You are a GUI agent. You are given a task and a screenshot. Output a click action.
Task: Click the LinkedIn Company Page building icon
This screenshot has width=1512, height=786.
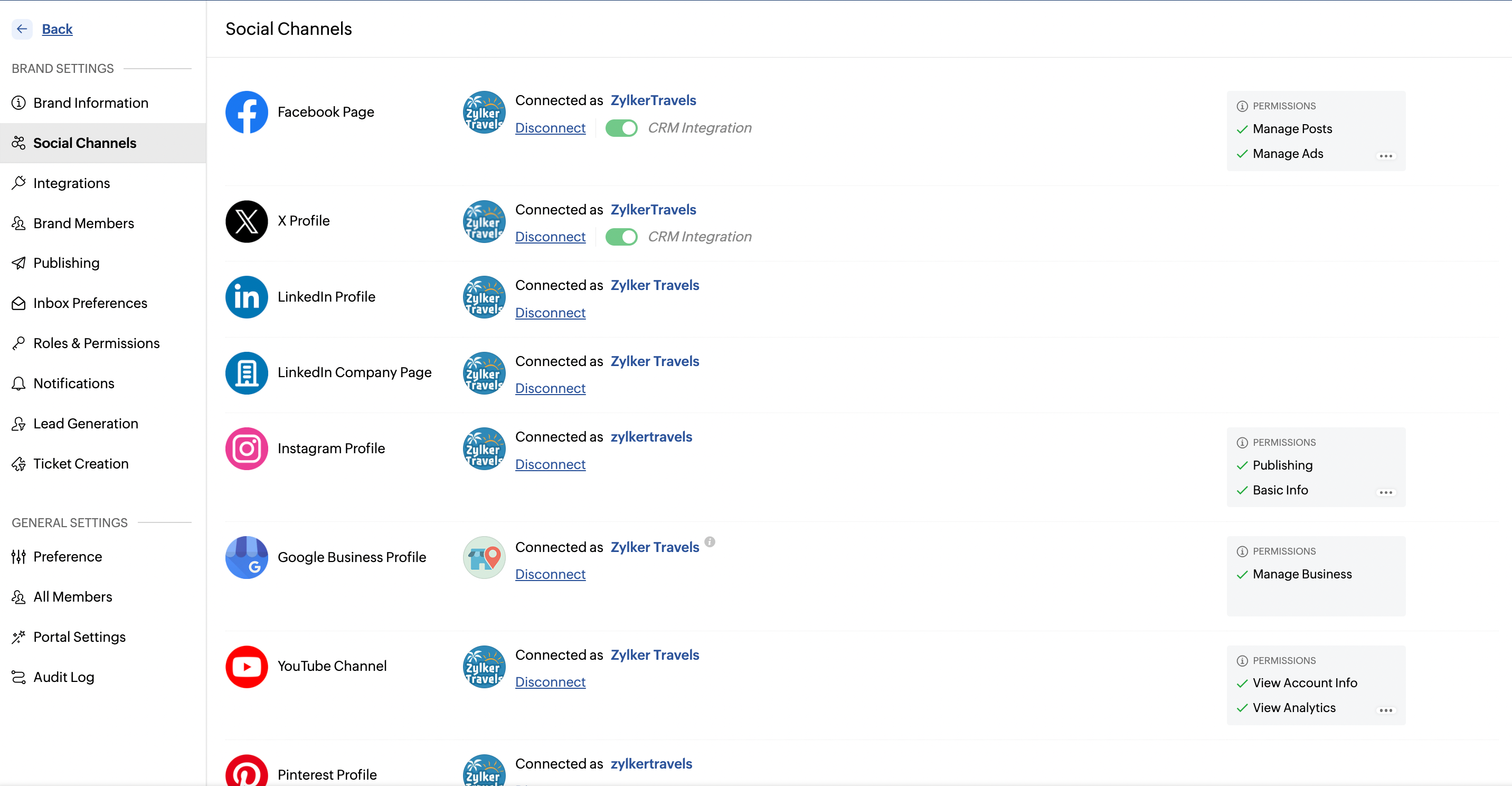coord(247,372)
